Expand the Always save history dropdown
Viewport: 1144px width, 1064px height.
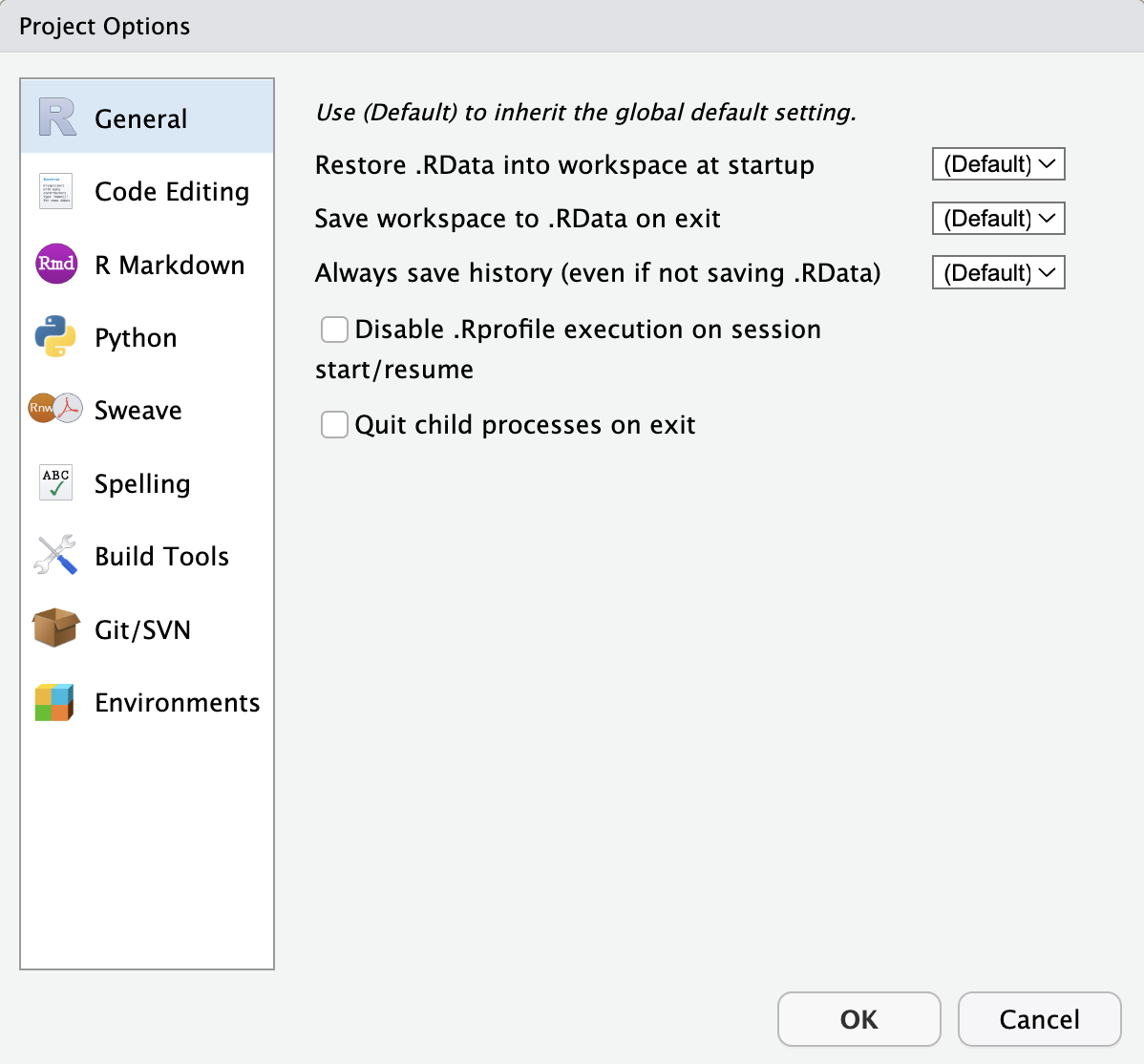[x=998, y=272]
